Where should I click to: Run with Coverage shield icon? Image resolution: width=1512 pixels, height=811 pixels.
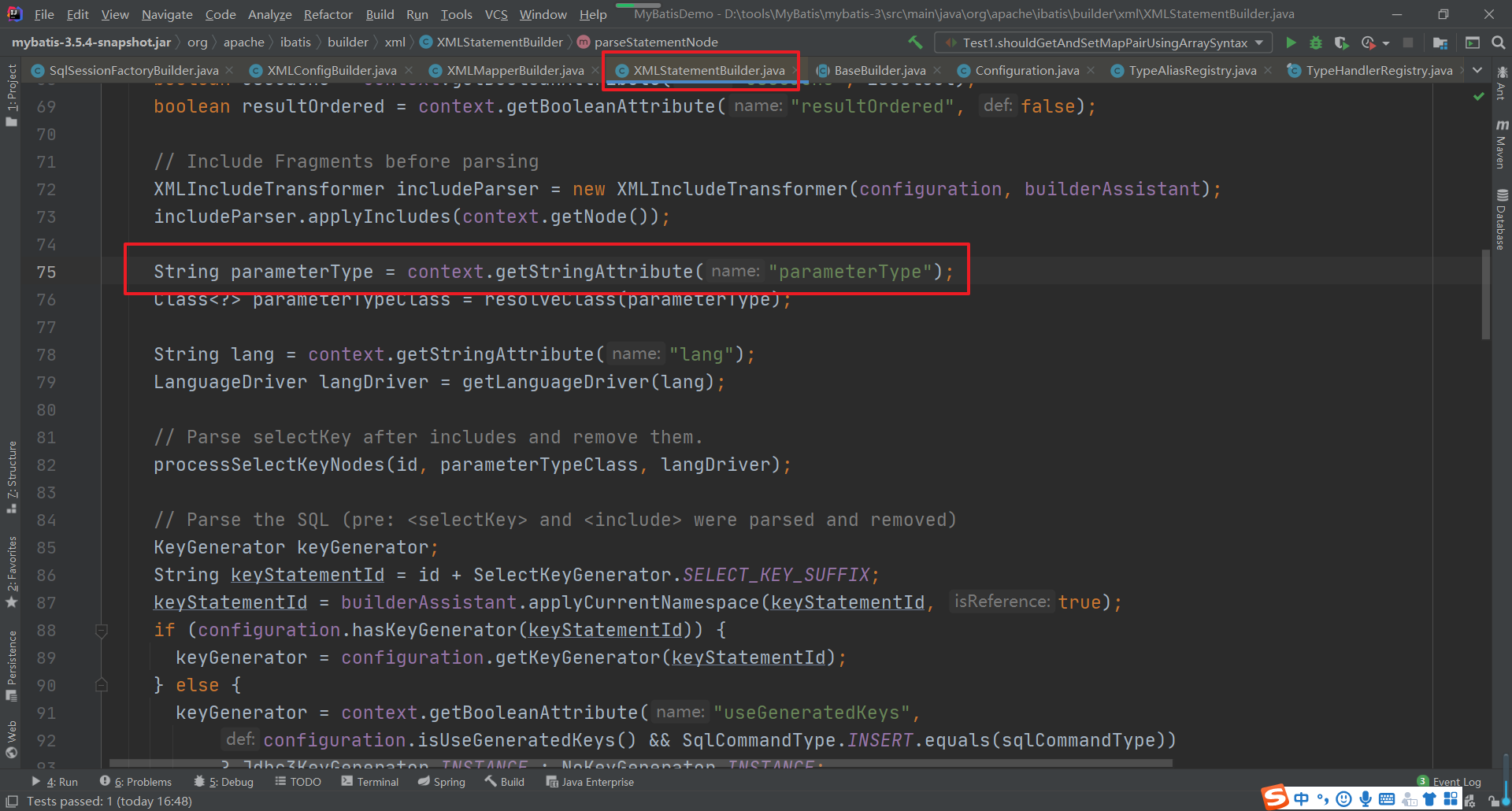(x=1342, y=43)
